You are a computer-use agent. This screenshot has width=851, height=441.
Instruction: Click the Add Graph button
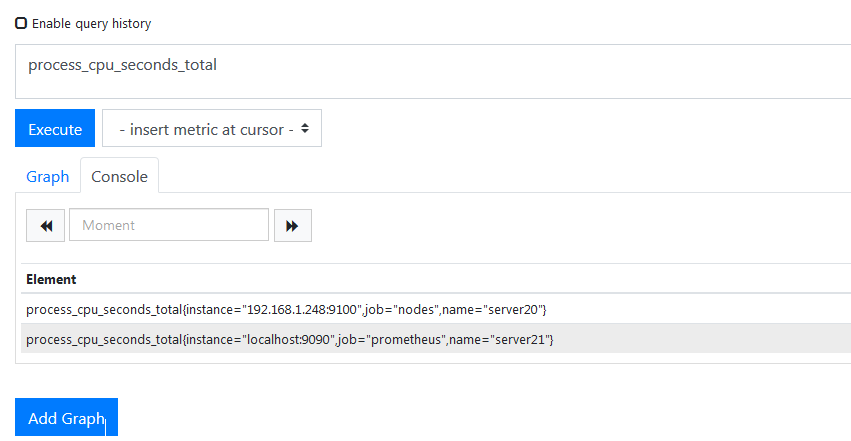pos(66,418)
